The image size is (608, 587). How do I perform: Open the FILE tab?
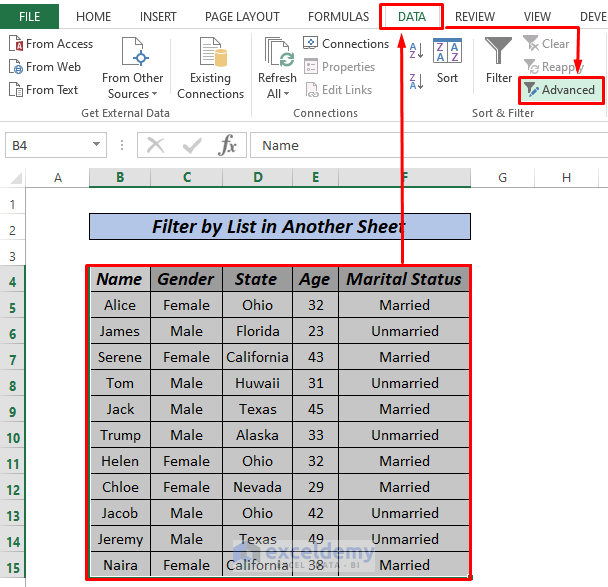pos(29,17)
